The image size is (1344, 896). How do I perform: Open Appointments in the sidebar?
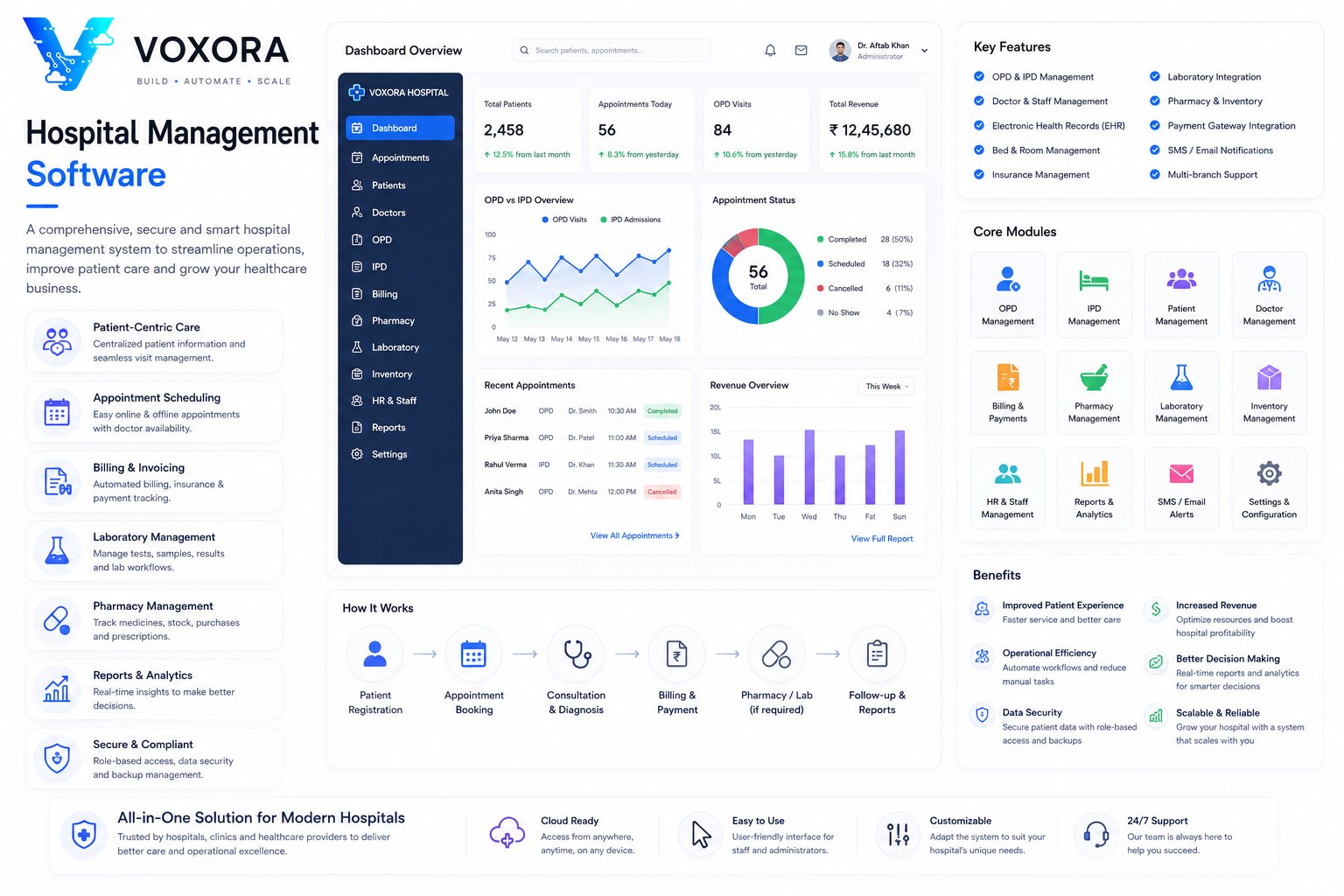click(400, 157)
